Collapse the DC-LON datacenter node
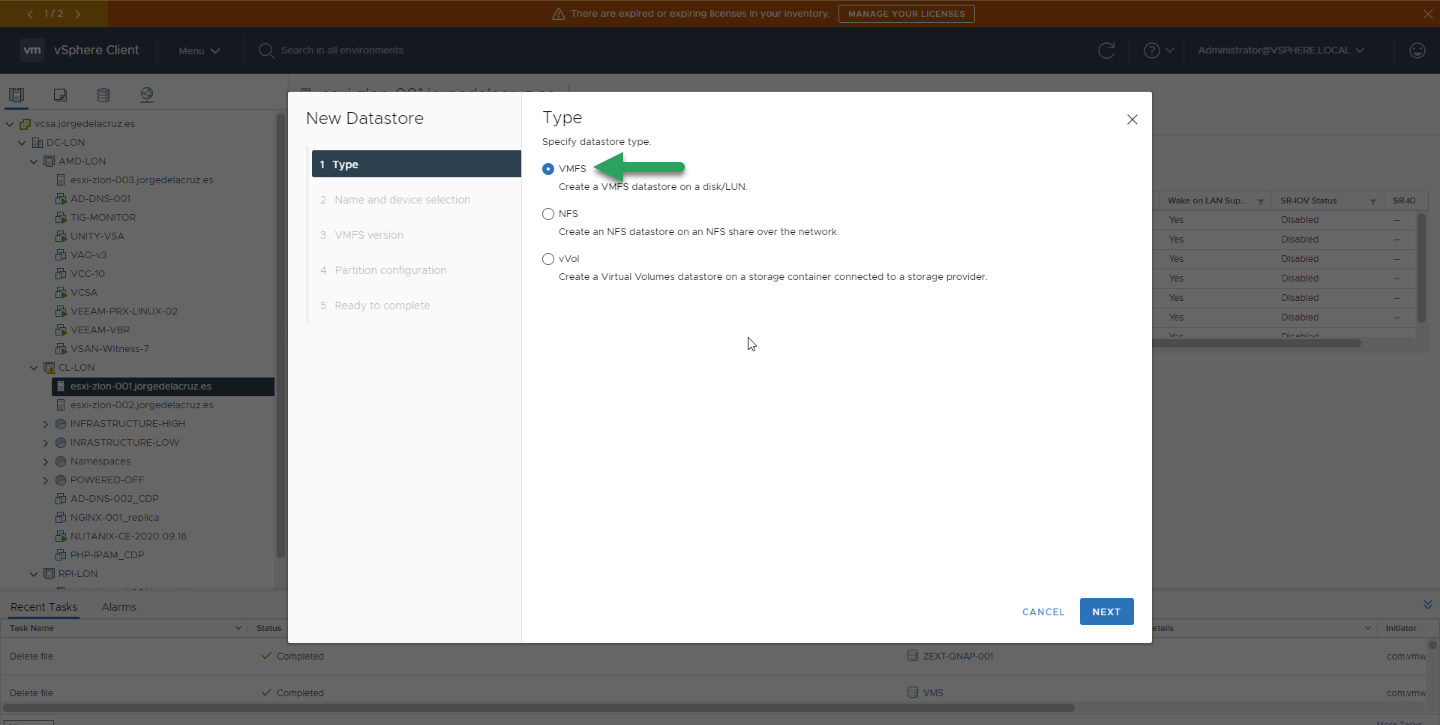This screenshot has width=1440, height=725. click(22, 143)
